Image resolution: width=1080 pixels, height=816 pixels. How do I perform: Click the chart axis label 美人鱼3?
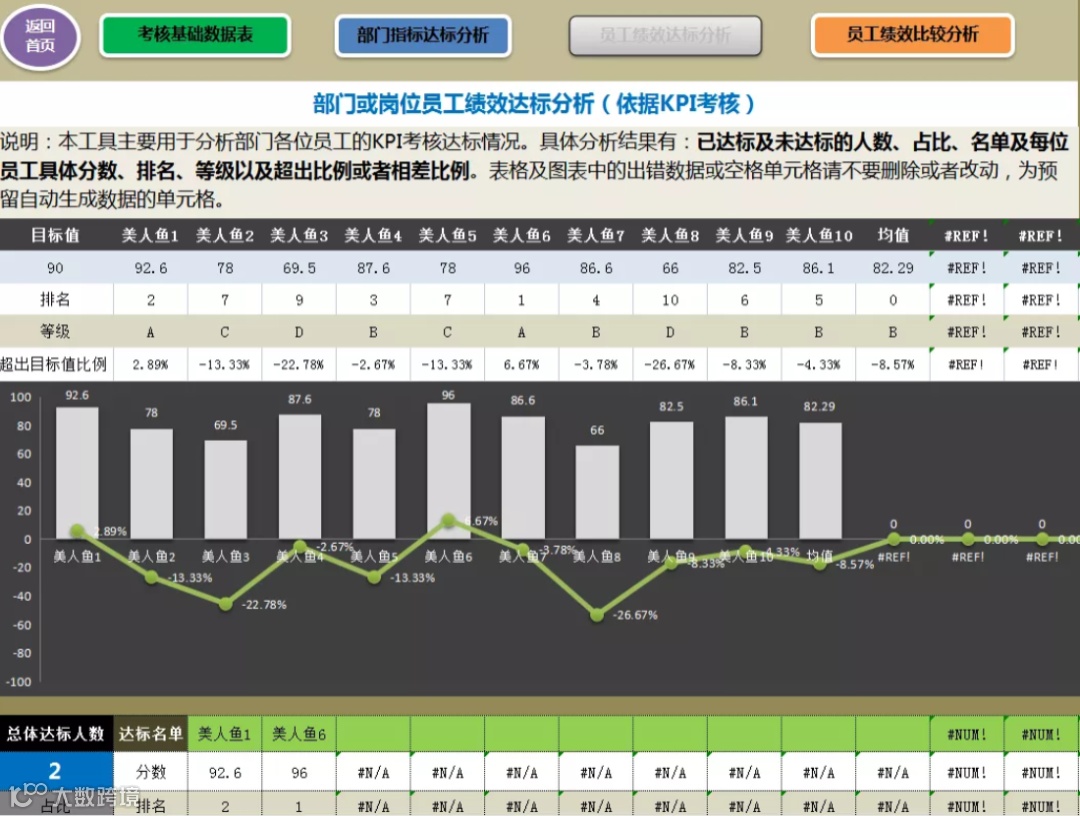tap(225, 556)
